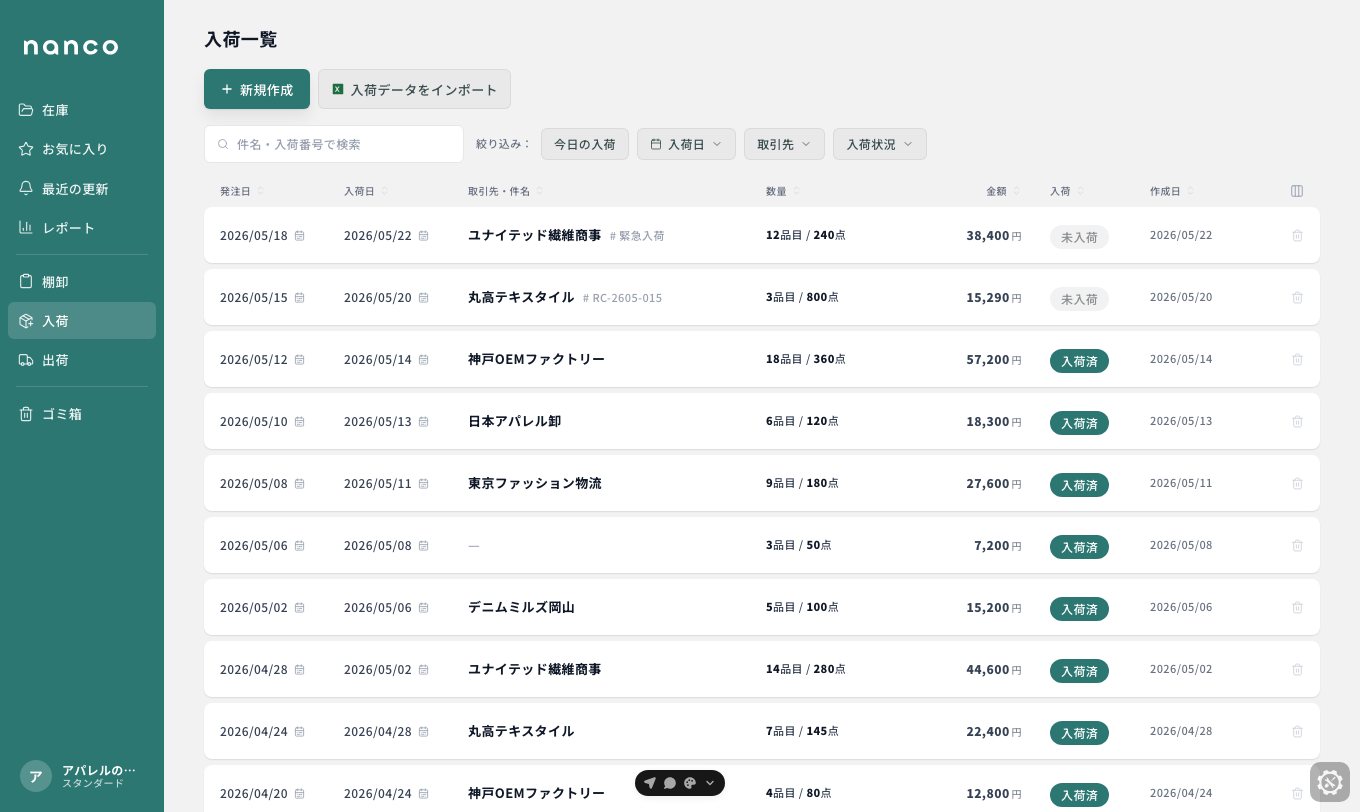Toggle 未入荷 status on 丸高テキスタイル 15,290円 row

[1079, 299]
